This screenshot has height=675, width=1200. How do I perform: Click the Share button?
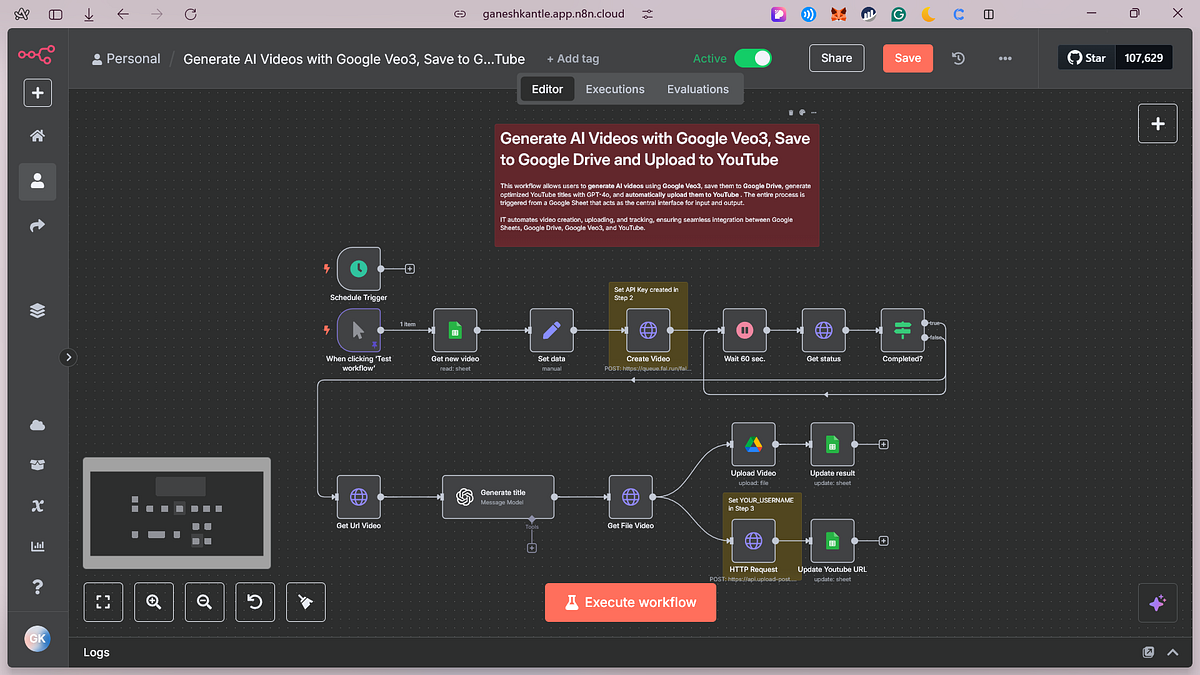(x=836, y=58)
